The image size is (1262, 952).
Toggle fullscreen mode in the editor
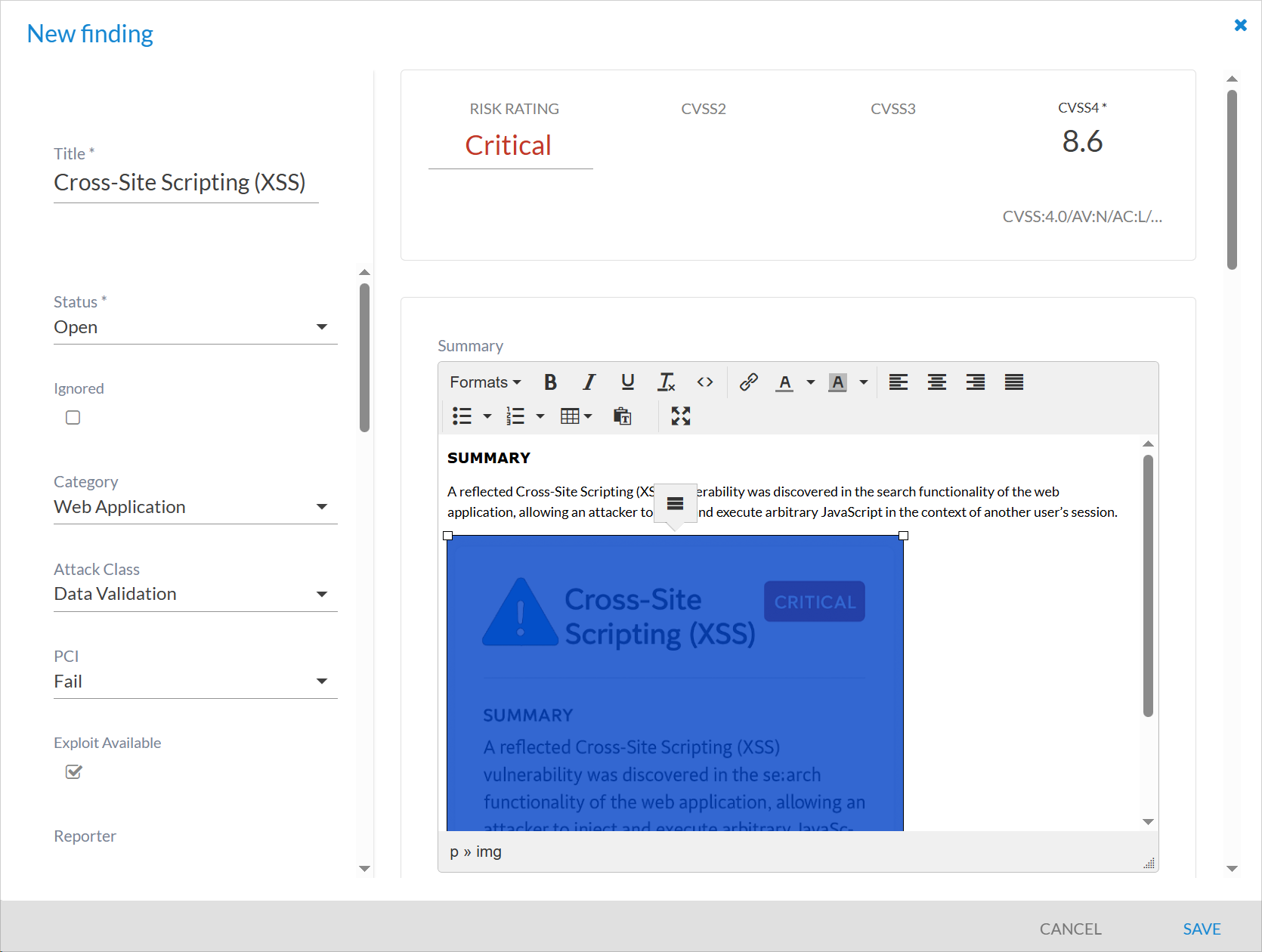[680, 416]
